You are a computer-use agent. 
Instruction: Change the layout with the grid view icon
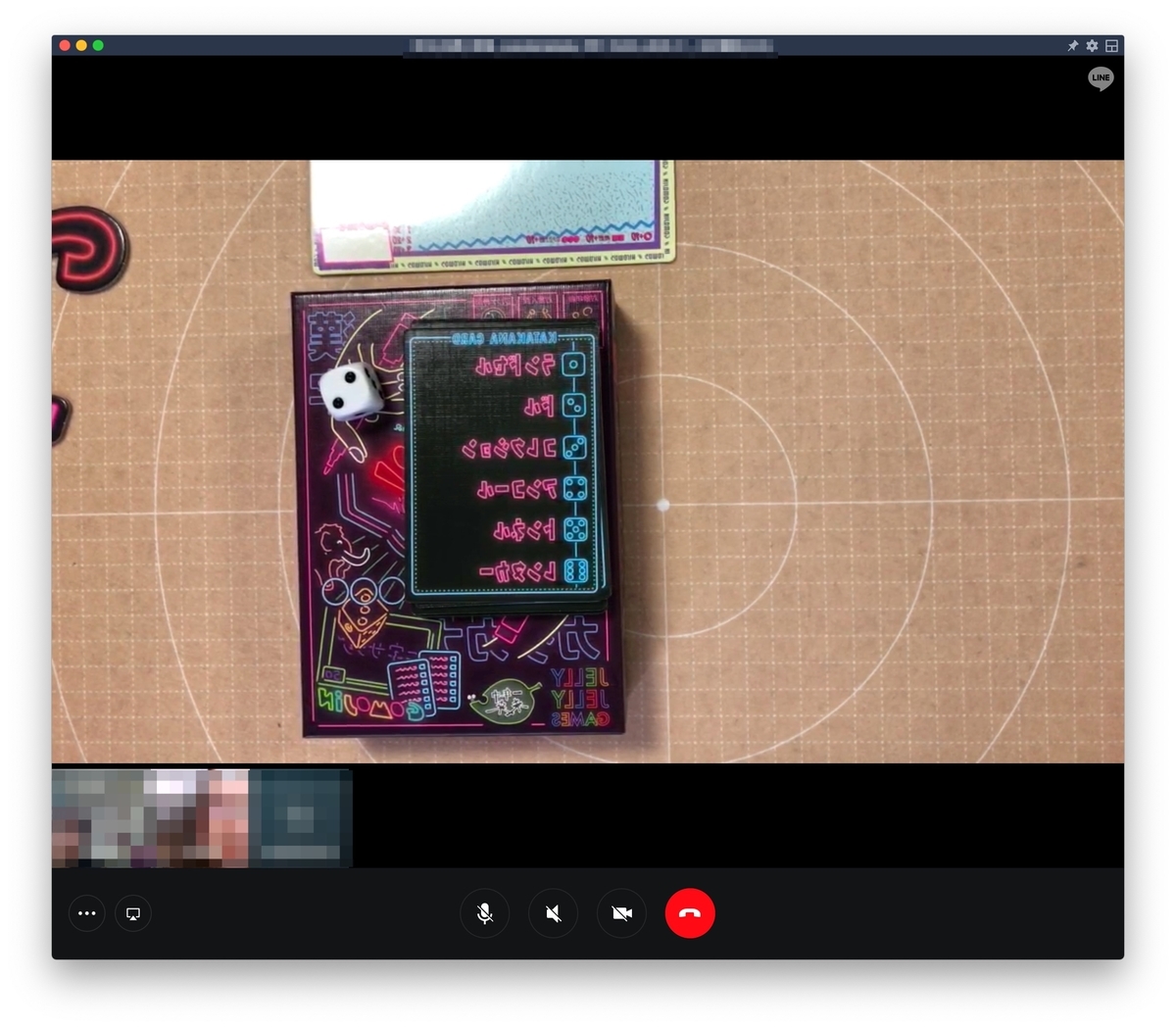(x=1111, y=46)
